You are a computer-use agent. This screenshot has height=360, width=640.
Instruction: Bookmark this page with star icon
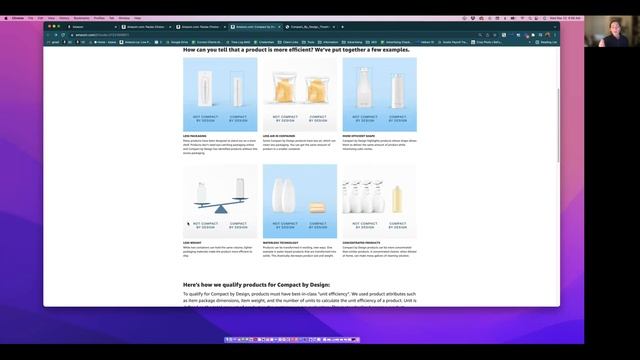[495, 35]
